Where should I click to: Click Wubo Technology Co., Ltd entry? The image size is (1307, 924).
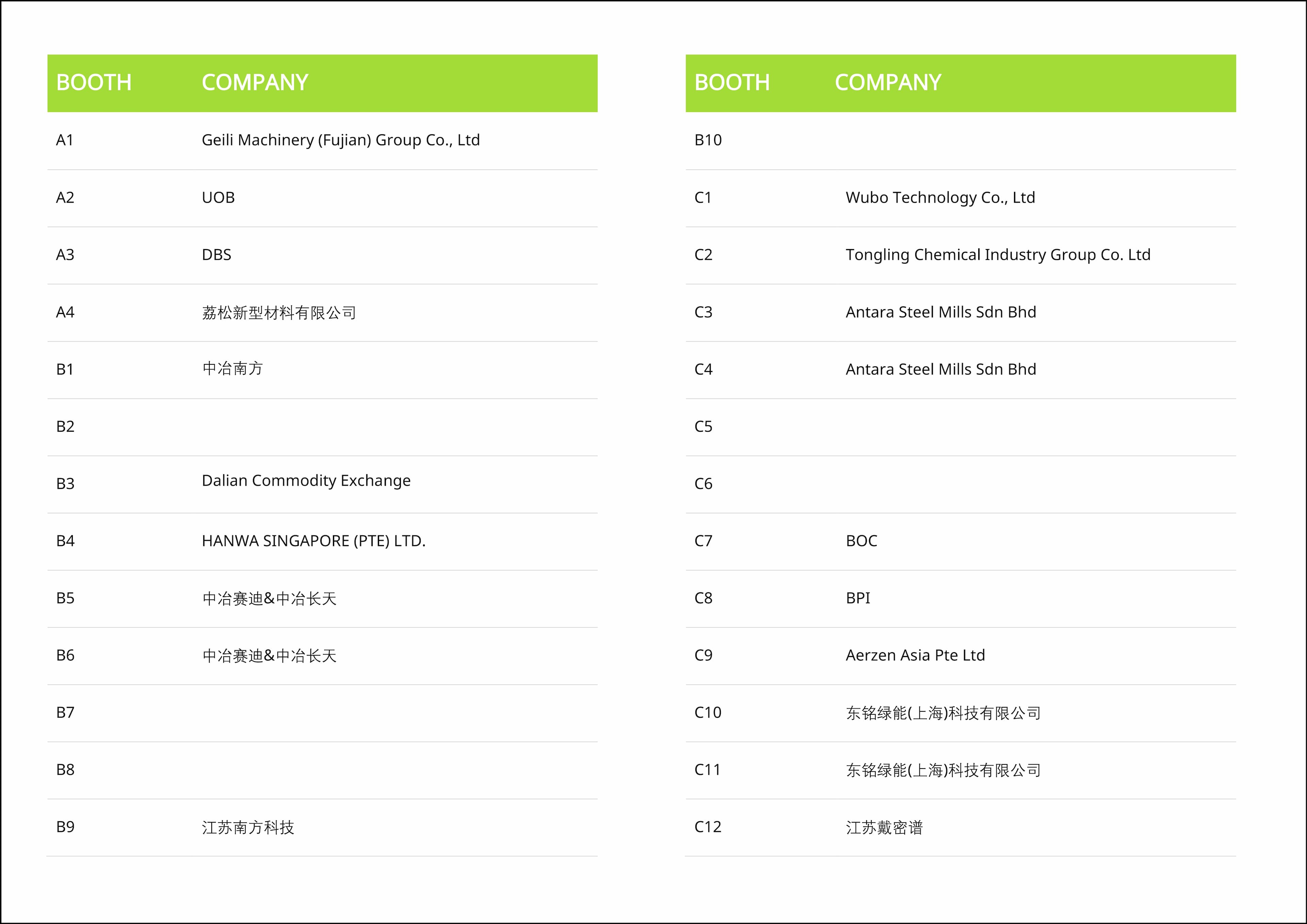[x=940, y=197]
